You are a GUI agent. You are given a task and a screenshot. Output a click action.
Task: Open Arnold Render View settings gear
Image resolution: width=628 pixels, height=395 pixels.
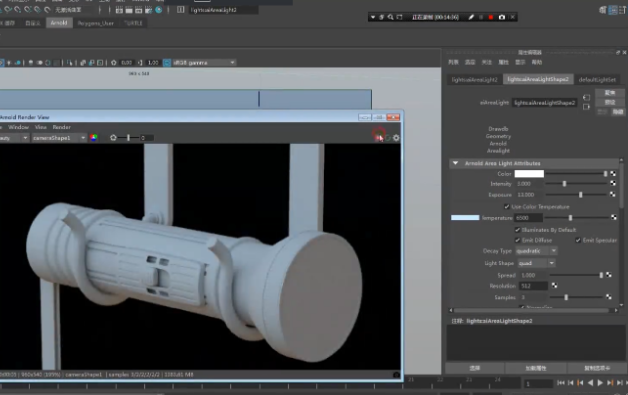tap(396, 138)
